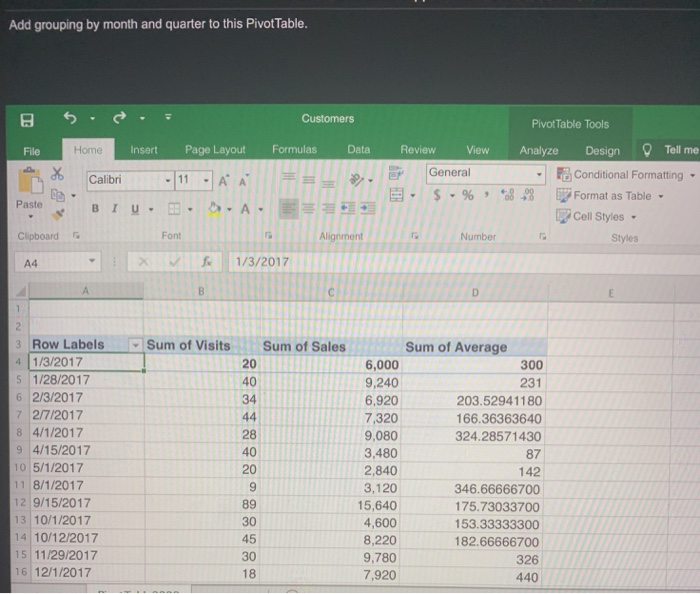Toggle Align Left
This screenshot has height=594, width=700.
click(x=289, y=209)
